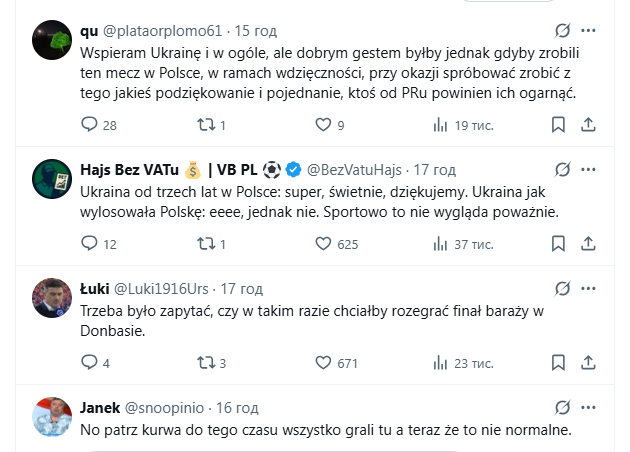This screenshot has width=630, height=452.
Task: Click Grok icon on Łuki's tweet
Action: pyautogui.click(x=563, y=289)
